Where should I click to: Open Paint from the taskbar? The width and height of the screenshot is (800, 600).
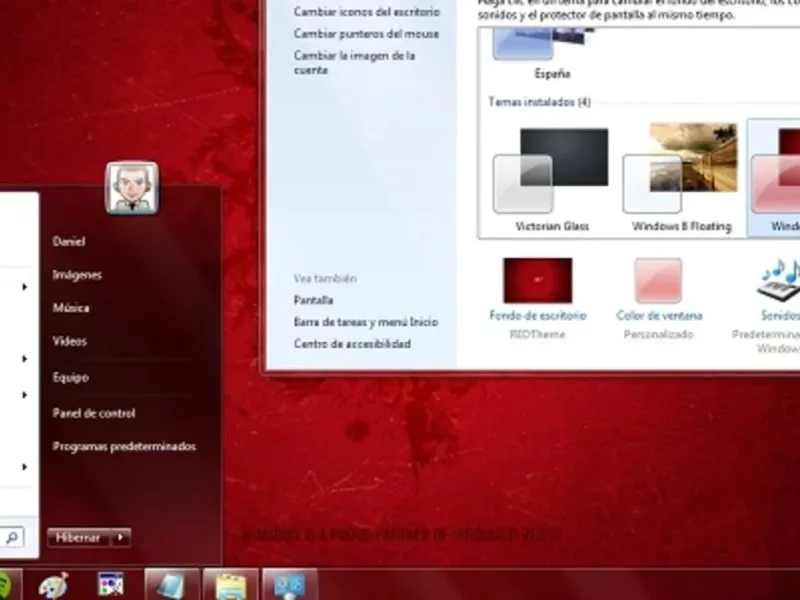54,585
